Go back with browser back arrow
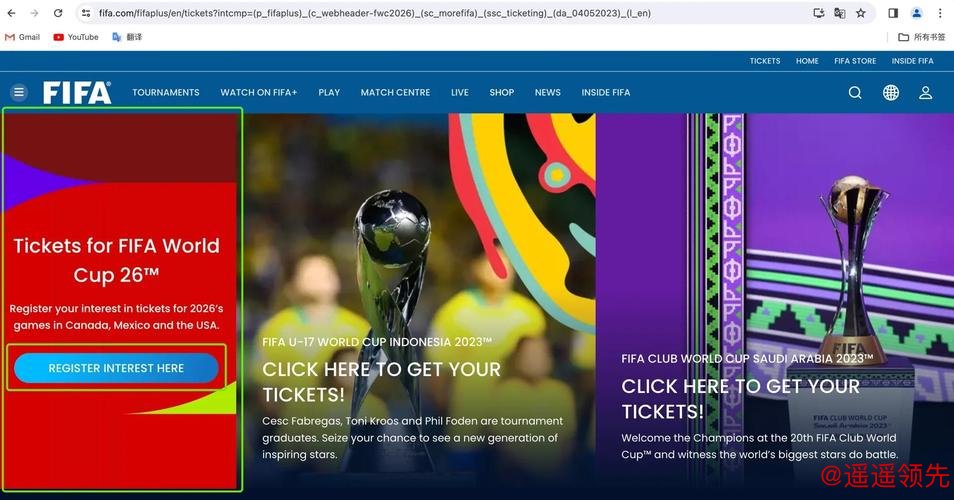 [12, 13]
